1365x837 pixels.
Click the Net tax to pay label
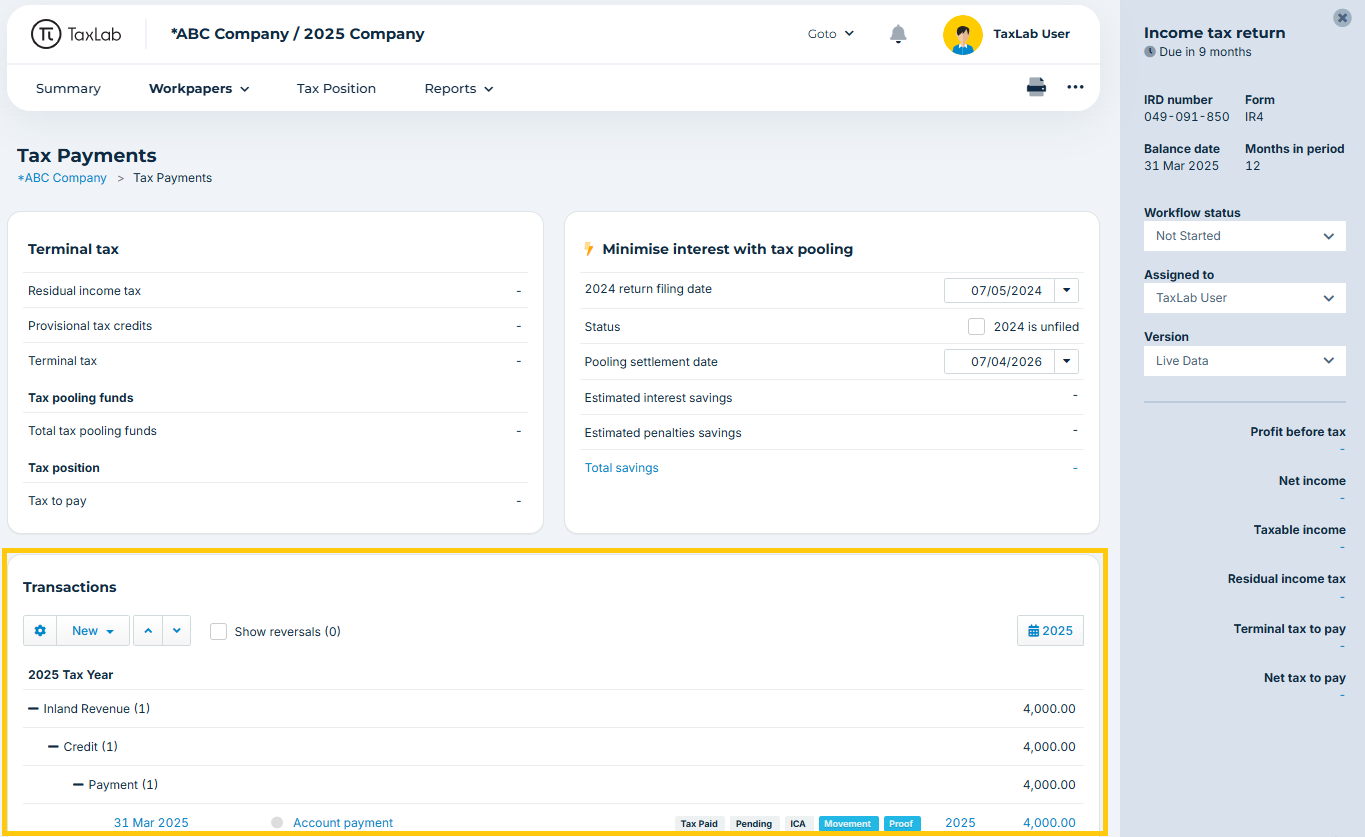coord(1304,678)
